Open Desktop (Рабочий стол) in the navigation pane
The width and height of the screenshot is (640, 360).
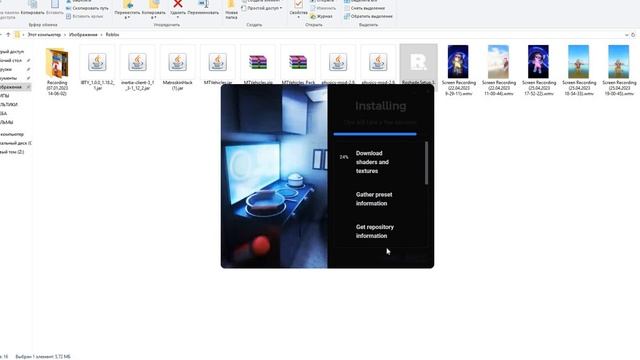[11, 60]
